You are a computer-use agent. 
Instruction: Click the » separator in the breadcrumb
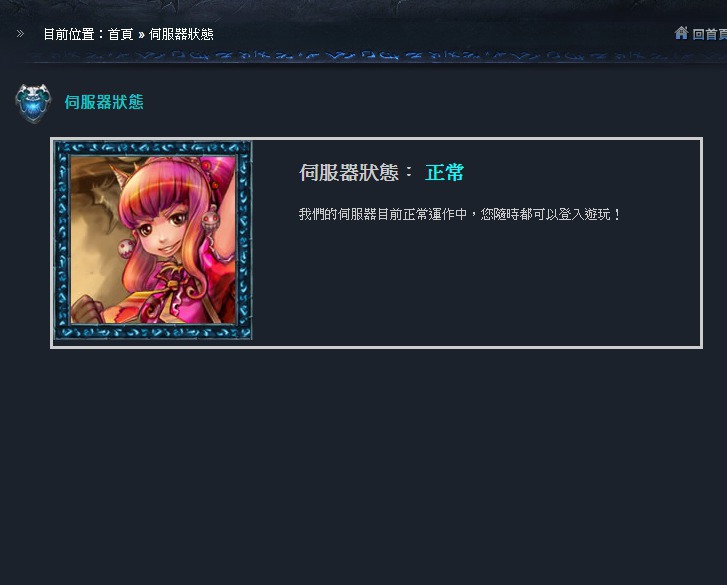(x=141, y=35)
